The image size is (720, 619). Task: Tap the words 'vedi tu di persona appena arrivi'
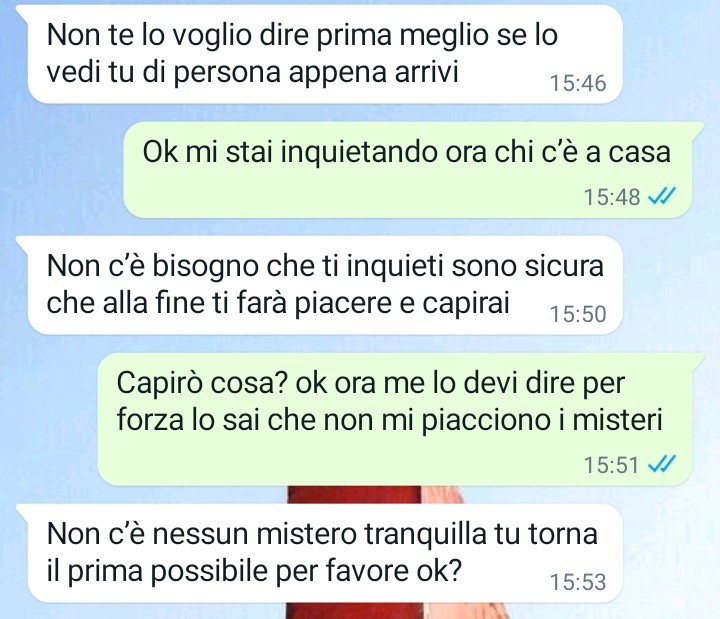tap(253, 73)
